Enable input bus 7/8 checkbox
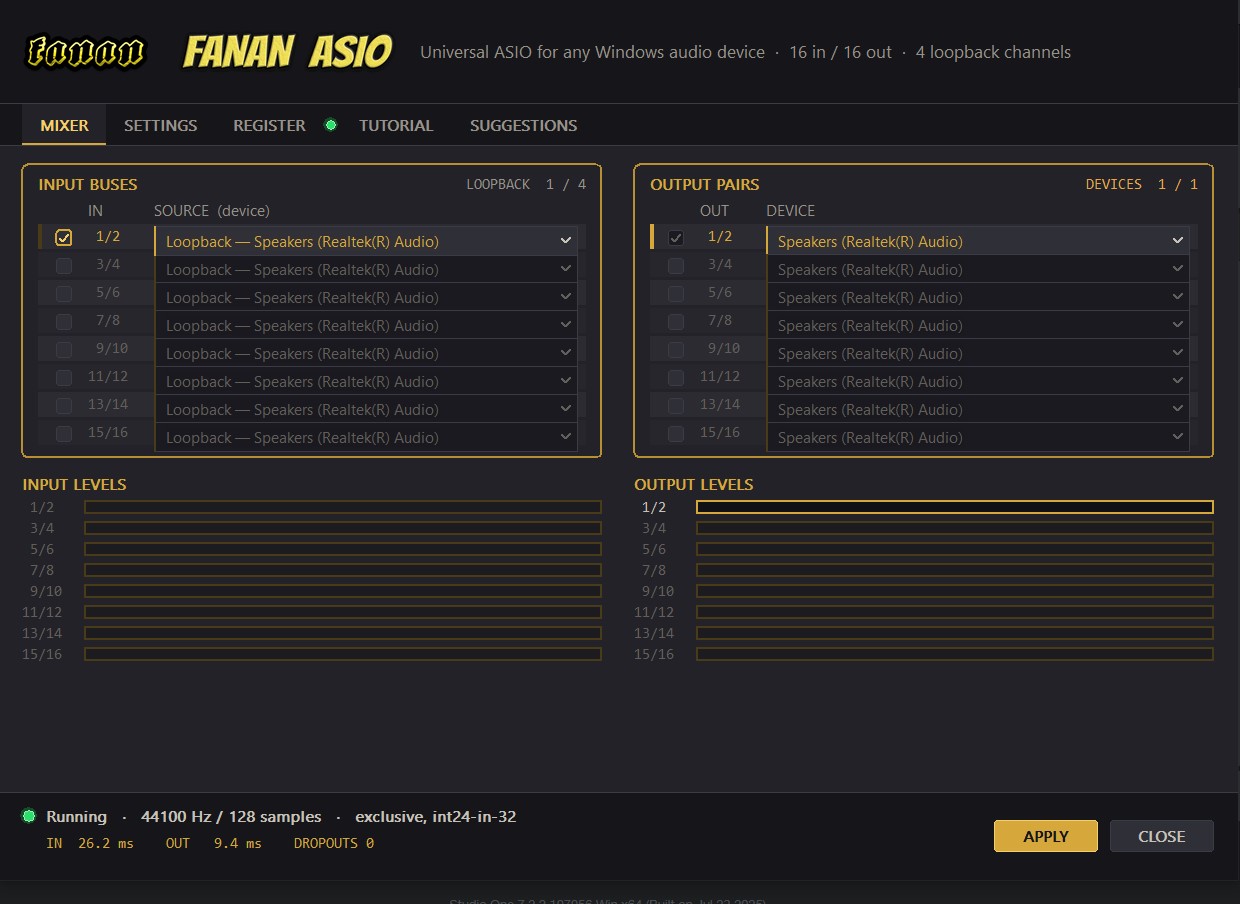This screenshot has height=904, width=1240. point(64,322)
